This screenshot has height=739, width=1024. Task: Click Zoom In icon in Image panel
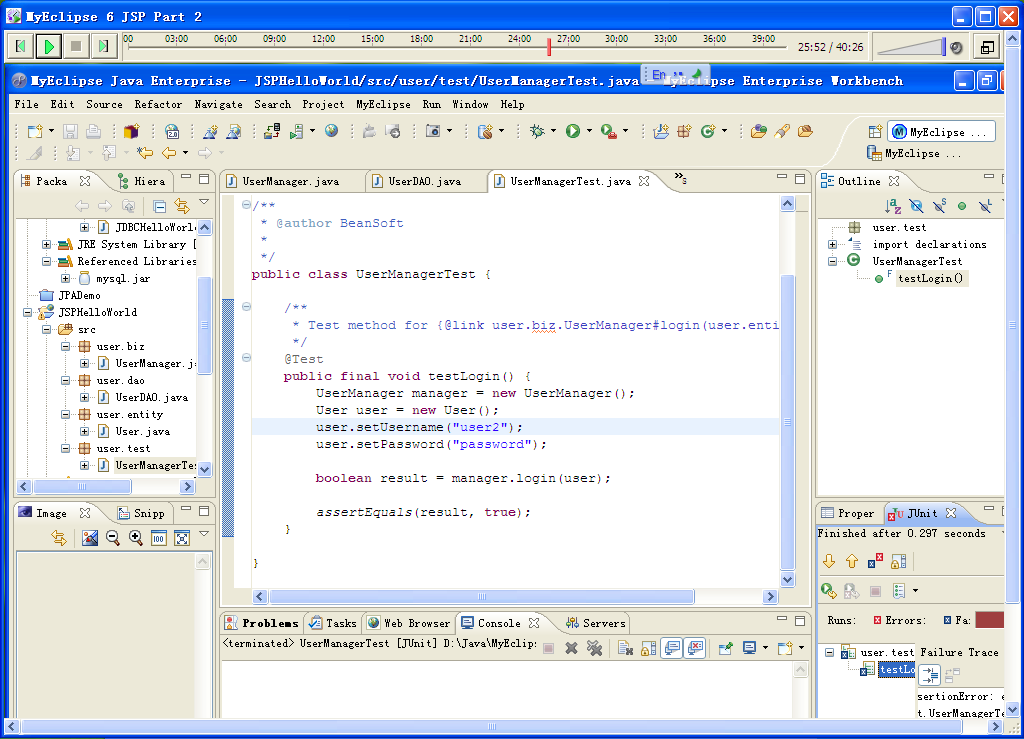(135, 538)
